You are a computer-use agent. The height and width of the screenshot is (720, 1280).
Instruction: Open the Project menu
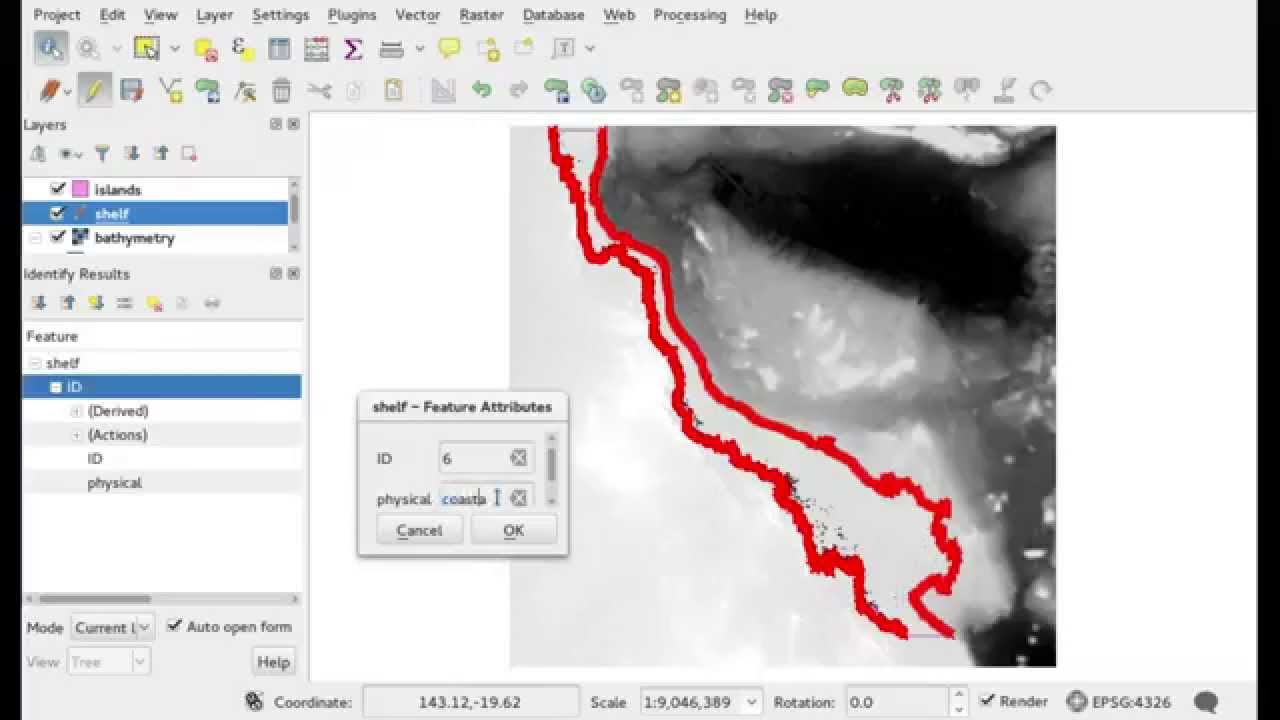click(57, 15)
